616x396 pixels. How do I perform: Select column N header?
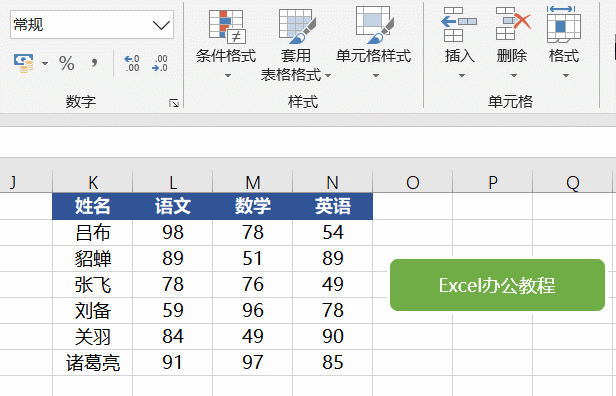click(333, 182)
